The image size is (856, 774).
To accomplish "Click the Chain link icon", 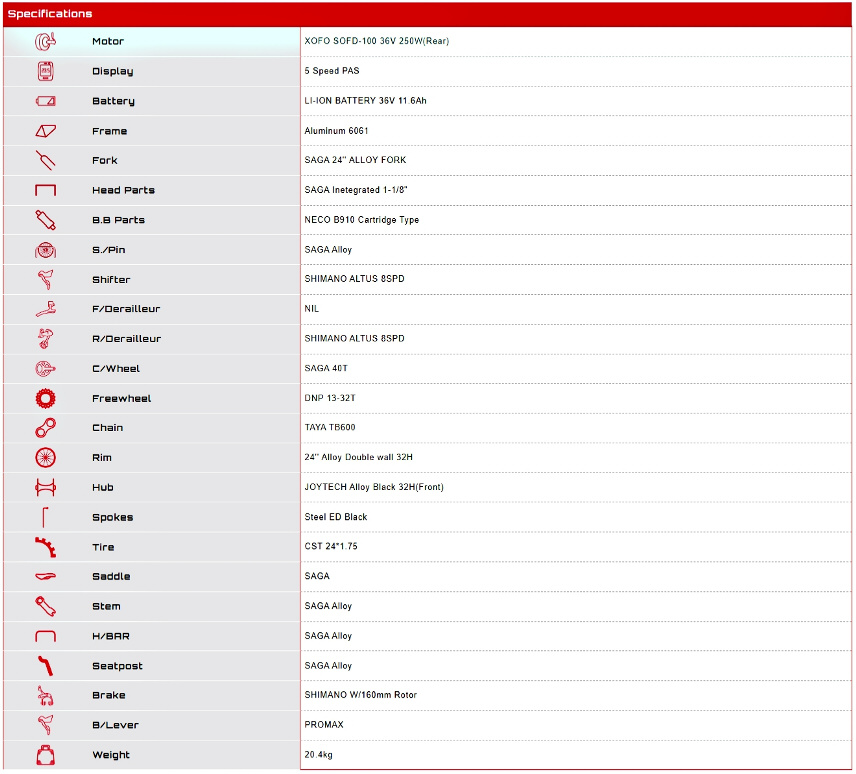I will tap(45, 428).
